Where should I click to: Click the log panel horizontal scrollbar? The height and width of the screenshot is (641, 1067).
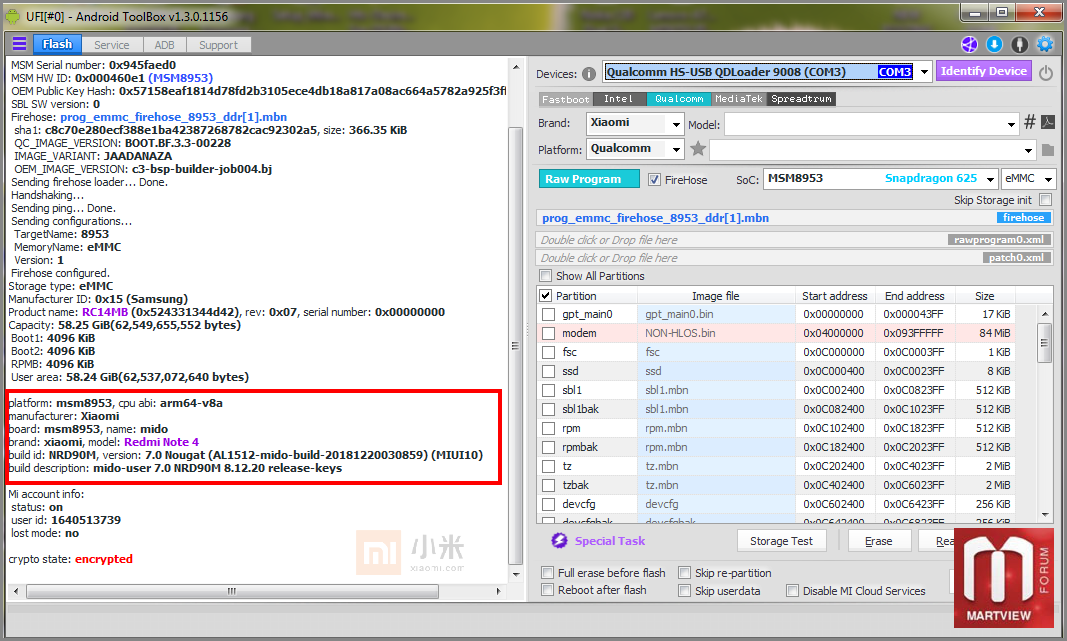pyautogui.click(x=232, y=591)
